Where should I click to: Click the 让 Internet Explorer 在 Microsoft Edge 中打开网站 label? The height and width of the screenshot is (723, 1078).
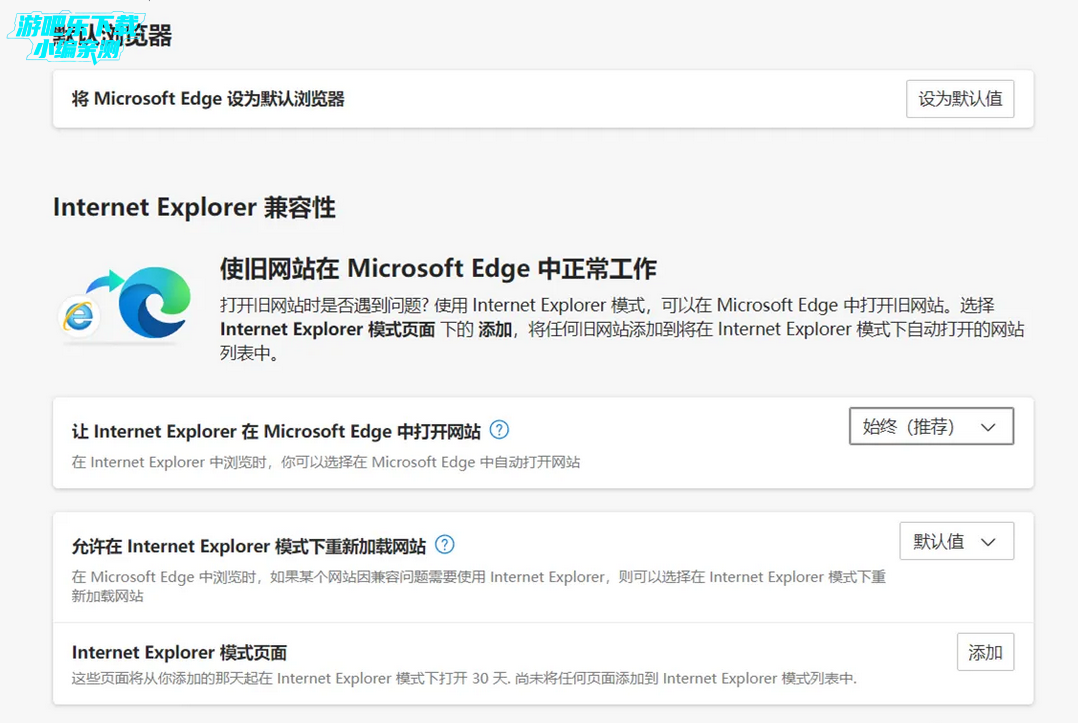(276, 431)
